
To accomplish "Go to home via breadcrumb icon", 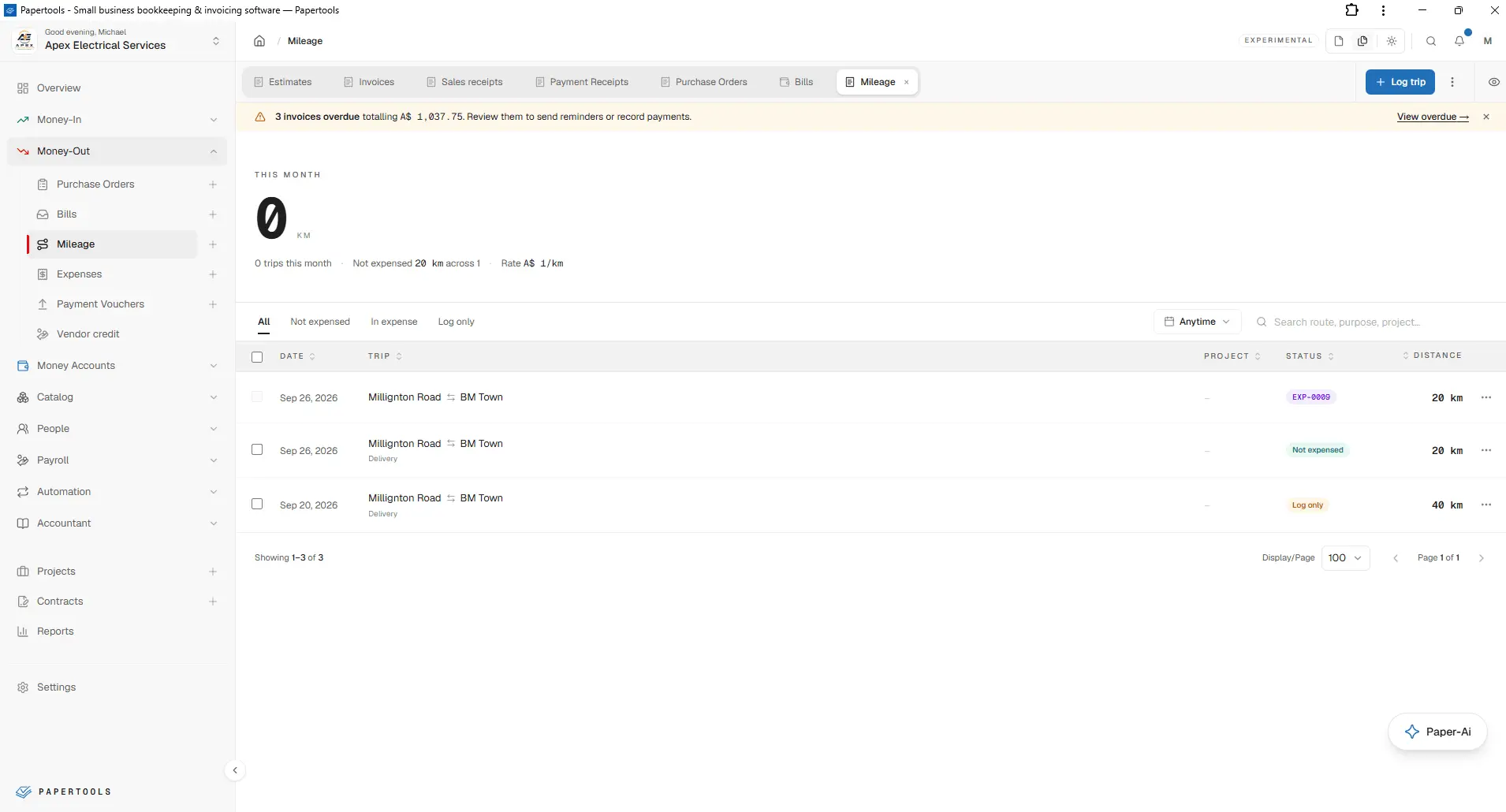I will pos(259,41).
